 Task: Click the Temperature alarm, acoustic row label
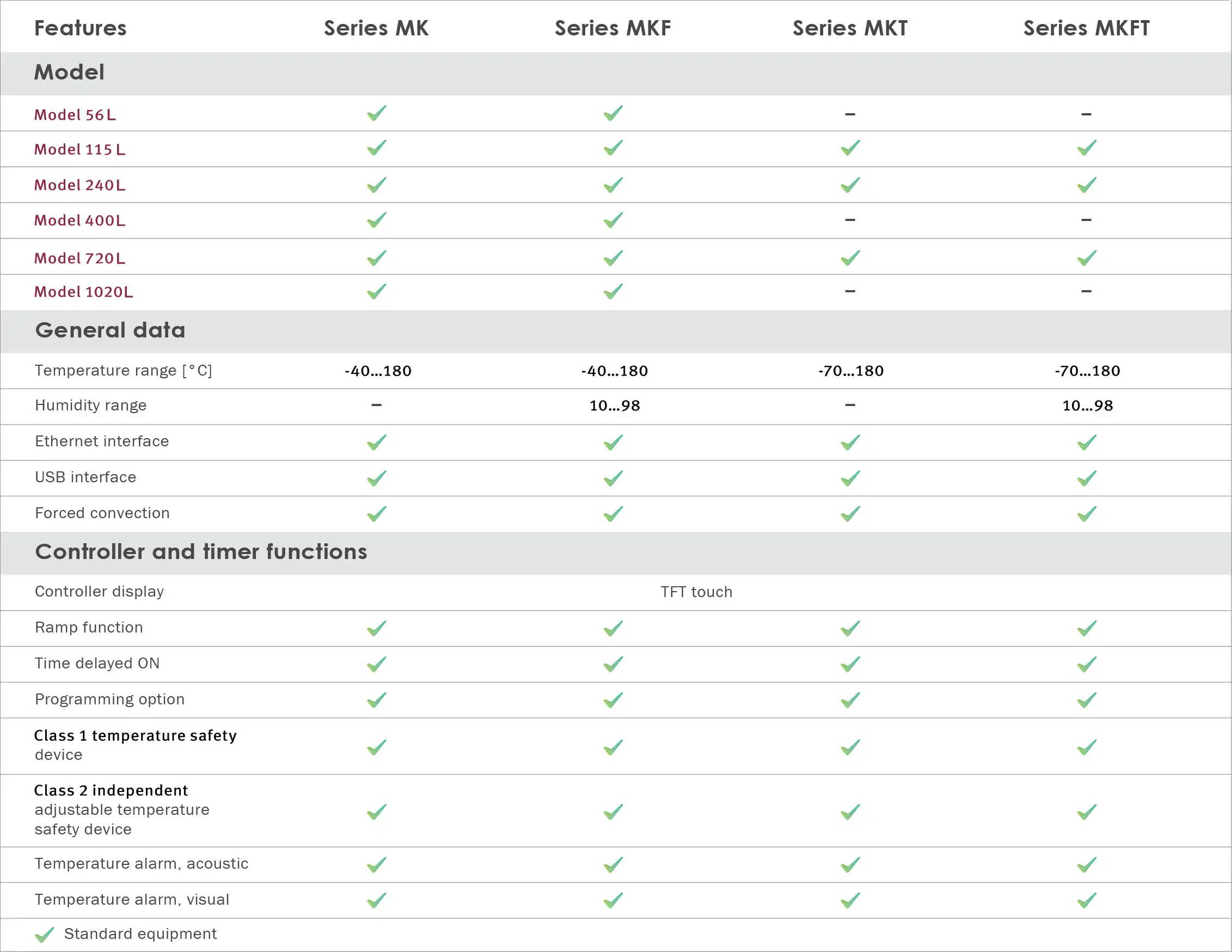coord(142,863)
